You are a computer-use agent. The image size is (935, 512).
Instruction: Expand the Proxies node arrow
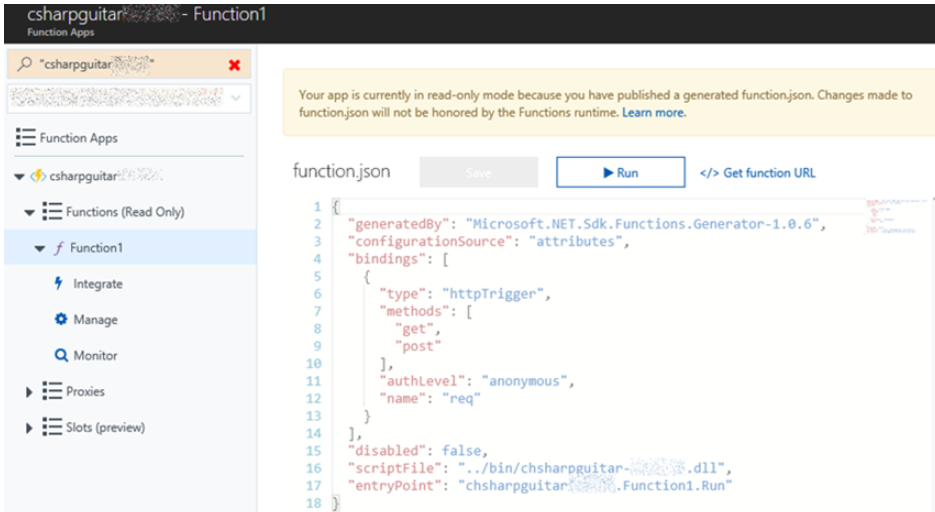click(x=29, y=392)
